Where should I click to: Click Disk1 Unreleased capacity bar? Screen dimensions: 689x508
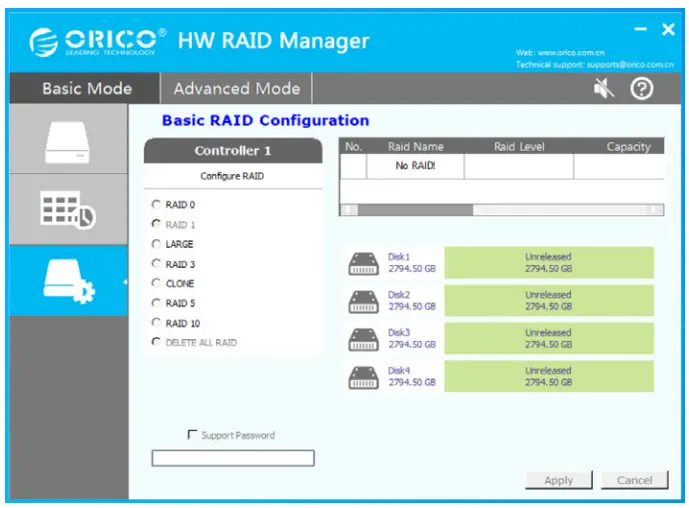[x=549, y=263]
